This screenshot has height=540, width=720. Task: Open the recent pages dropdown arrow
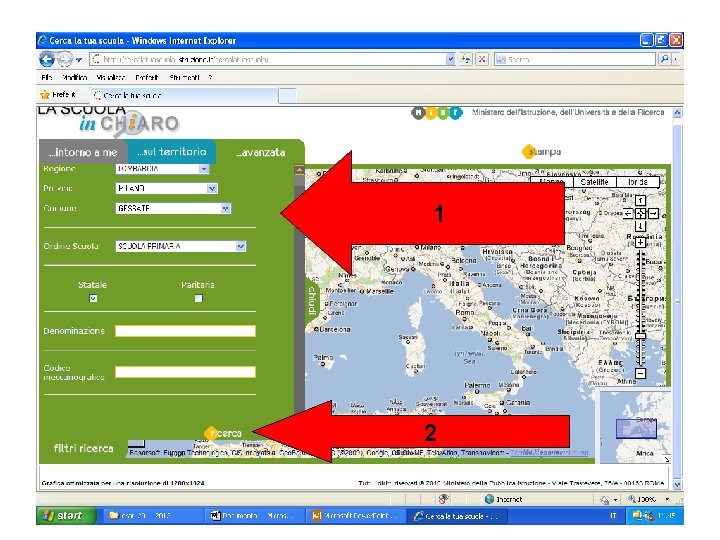(79, 60)
